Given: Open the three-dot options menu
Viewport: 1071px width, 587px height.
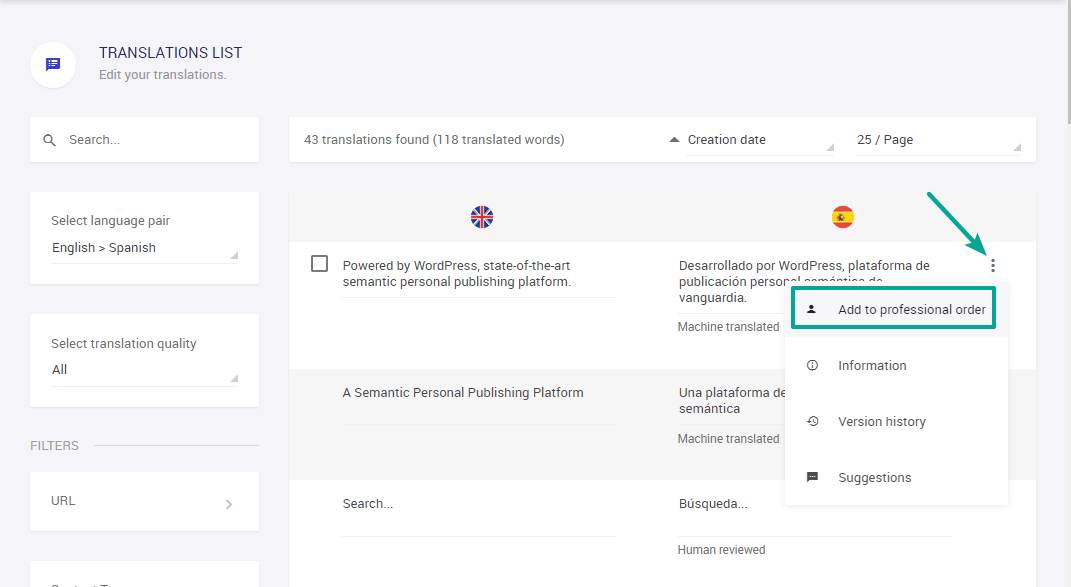Looking at the screenshot, I should coord(992,266).
